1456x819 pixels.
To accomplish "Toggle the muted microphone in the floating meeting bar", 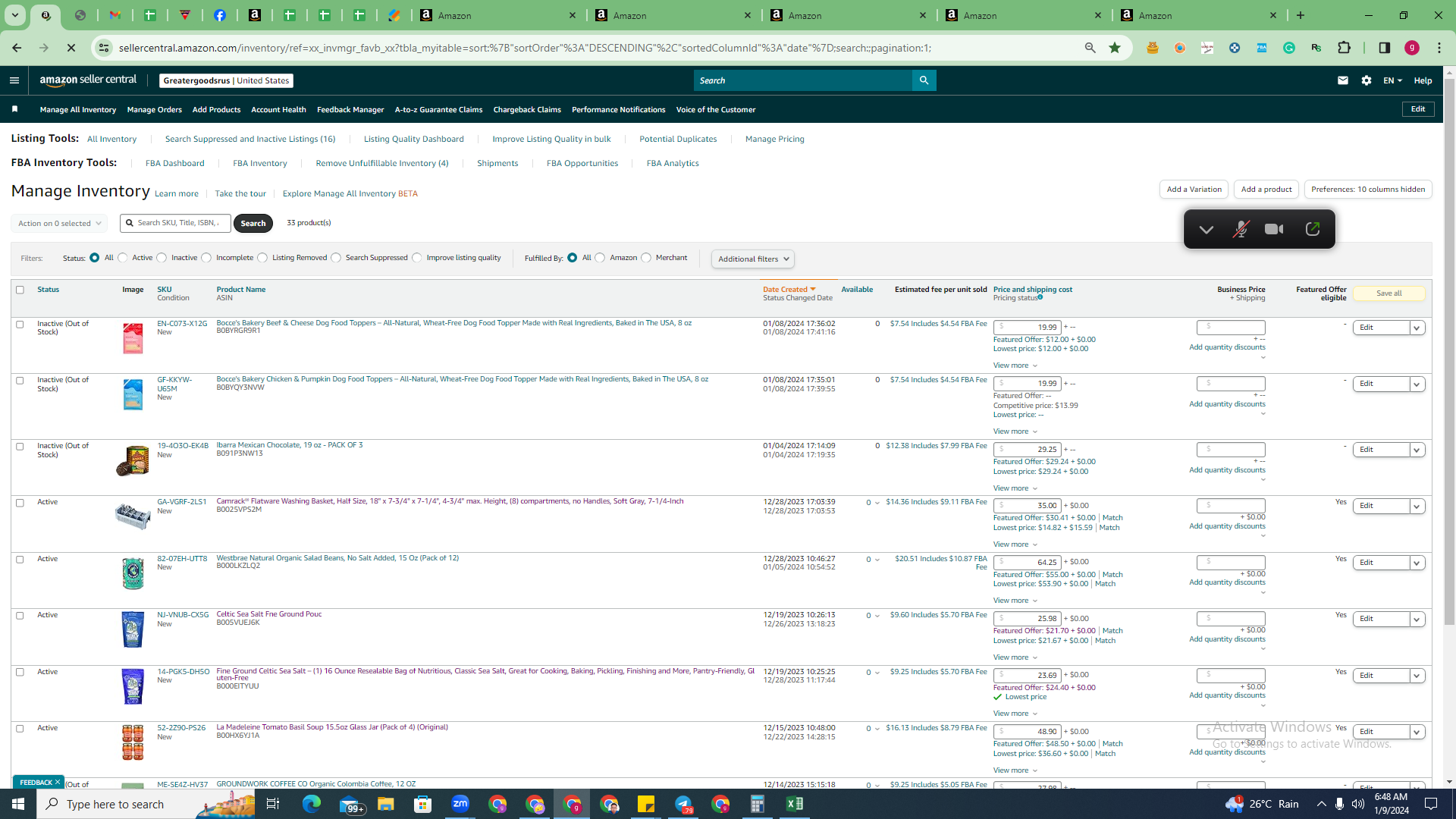I will (x=1241, y=229).
